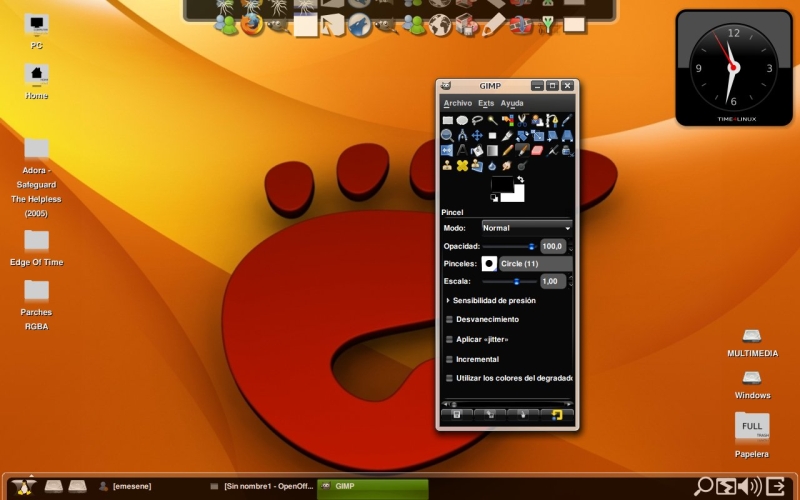Viewport: 800px width, 500px height.
Task: Pick the Fuzzy Select magic wand tool
Action: tap(492, 120)
